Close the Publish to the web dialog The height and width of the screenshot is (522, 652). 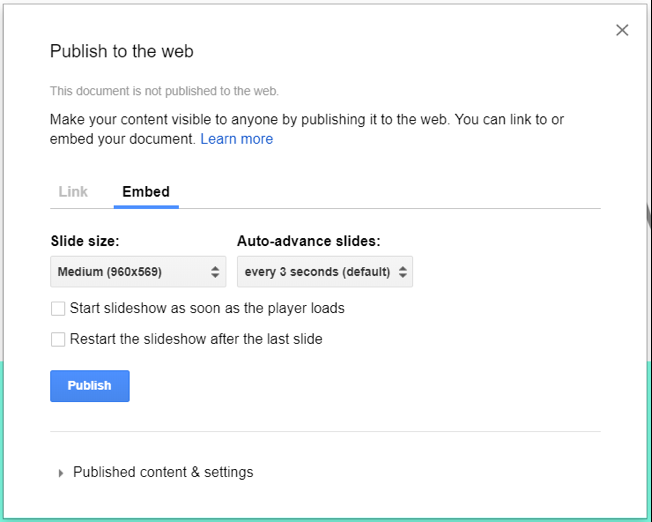coord(622,30)
